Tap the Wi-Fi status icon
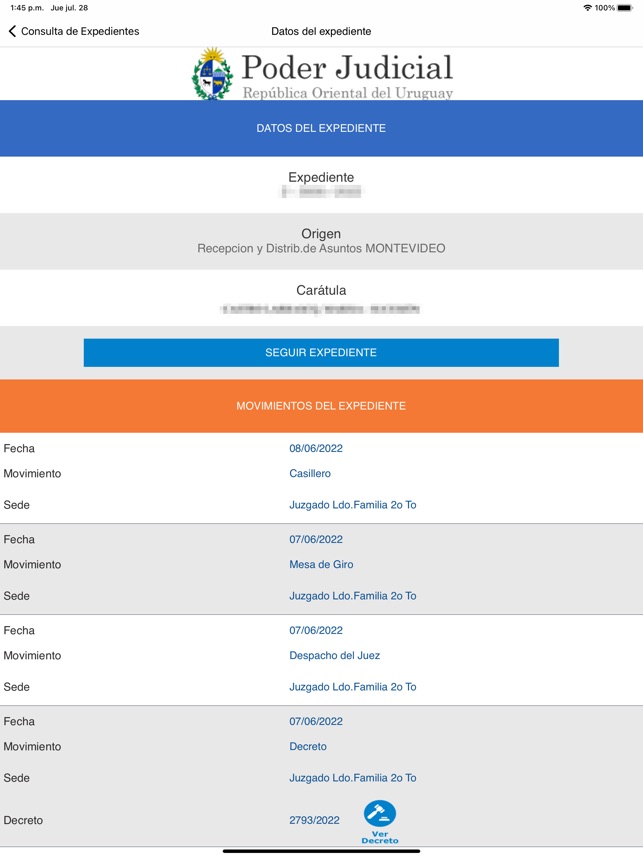 (585, 8)
